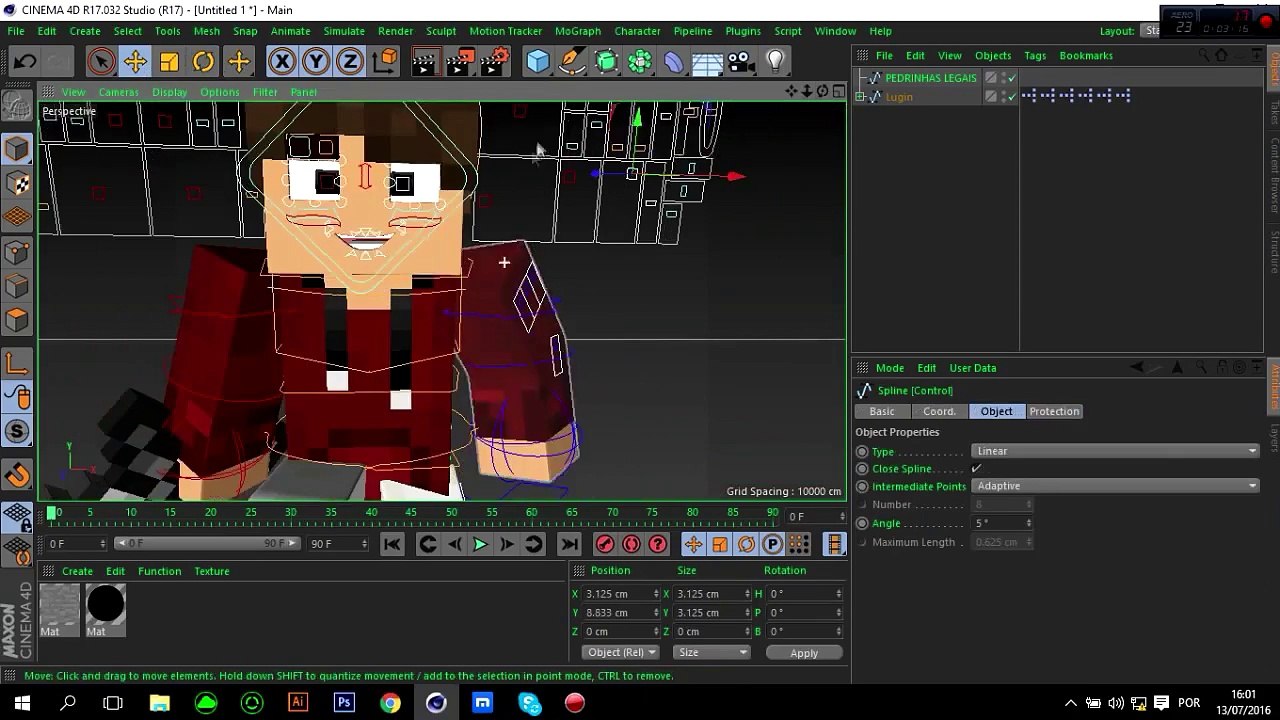Switch to Points mode

click(17, 252)
